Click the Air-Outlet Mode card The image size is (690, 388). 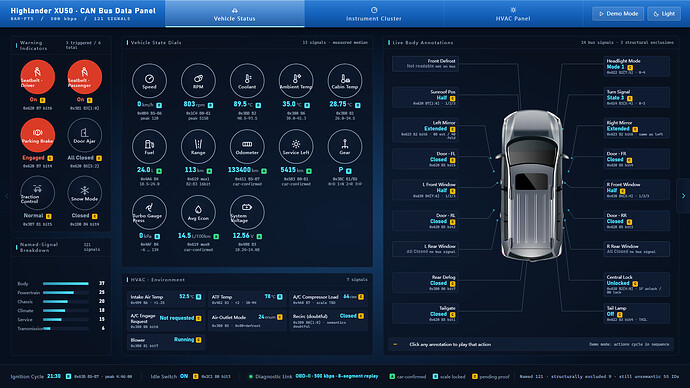click(x=247, y=321)
